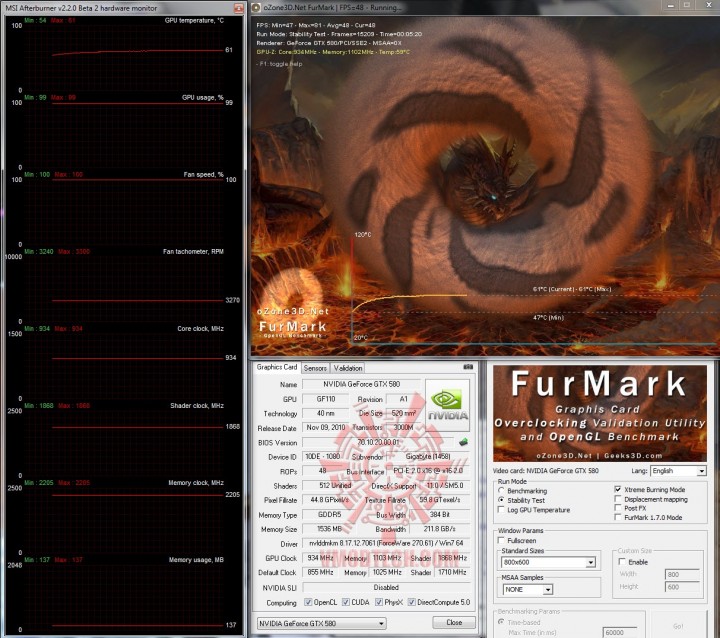The width and height of the screenshot is (720, 638).
Task: Switch to the Validation tab
Action: click(x=348, y=368)
